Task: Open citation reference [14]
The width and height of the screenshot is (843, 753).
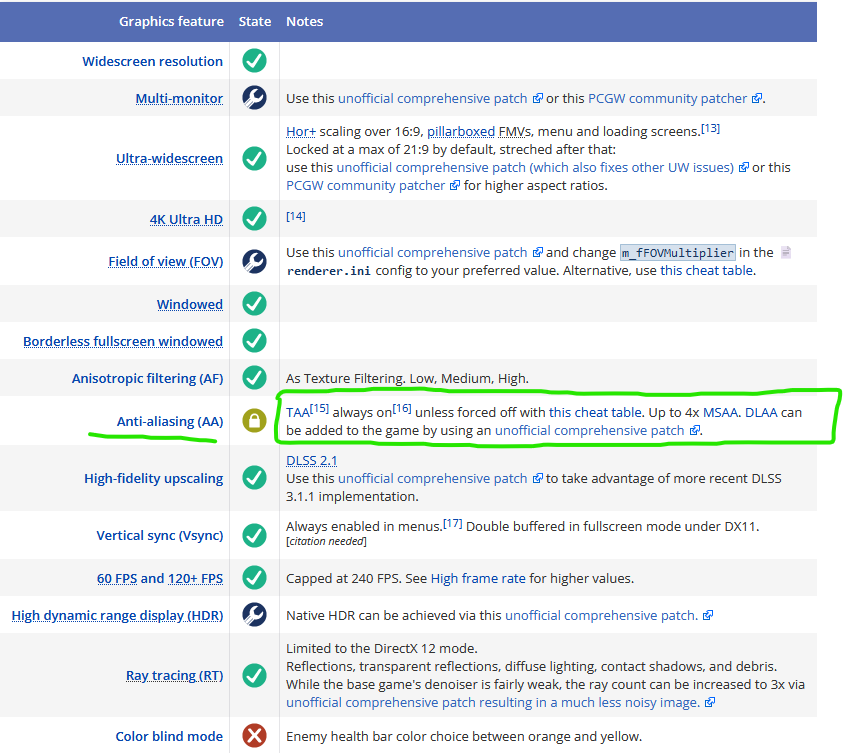Action: [295, 216]
